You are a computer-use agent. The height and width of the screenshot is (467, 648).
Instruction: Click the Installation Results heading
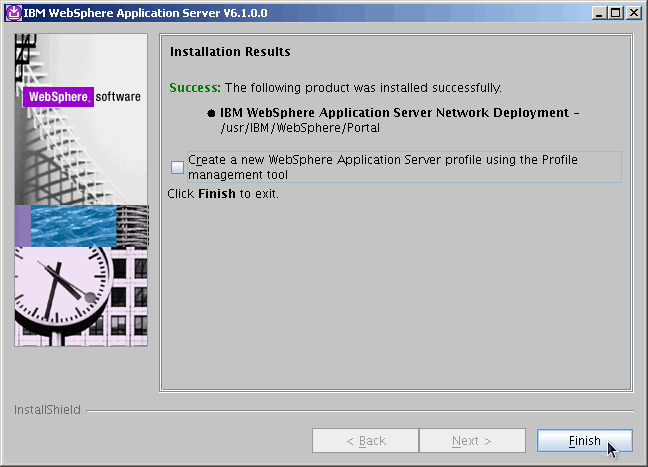230,51
